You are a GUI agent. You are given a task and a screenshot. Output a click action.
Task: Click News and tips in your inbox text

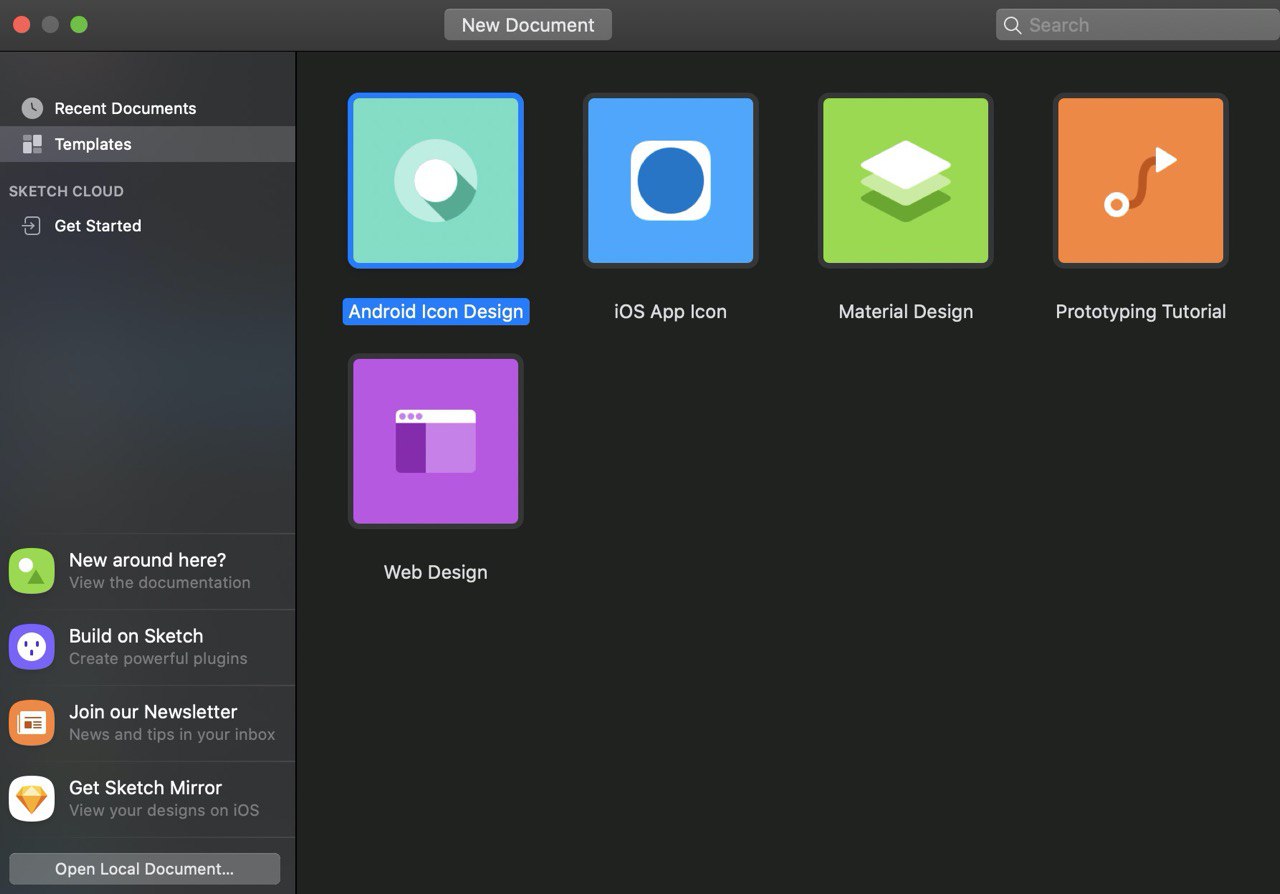click(172, 735)
